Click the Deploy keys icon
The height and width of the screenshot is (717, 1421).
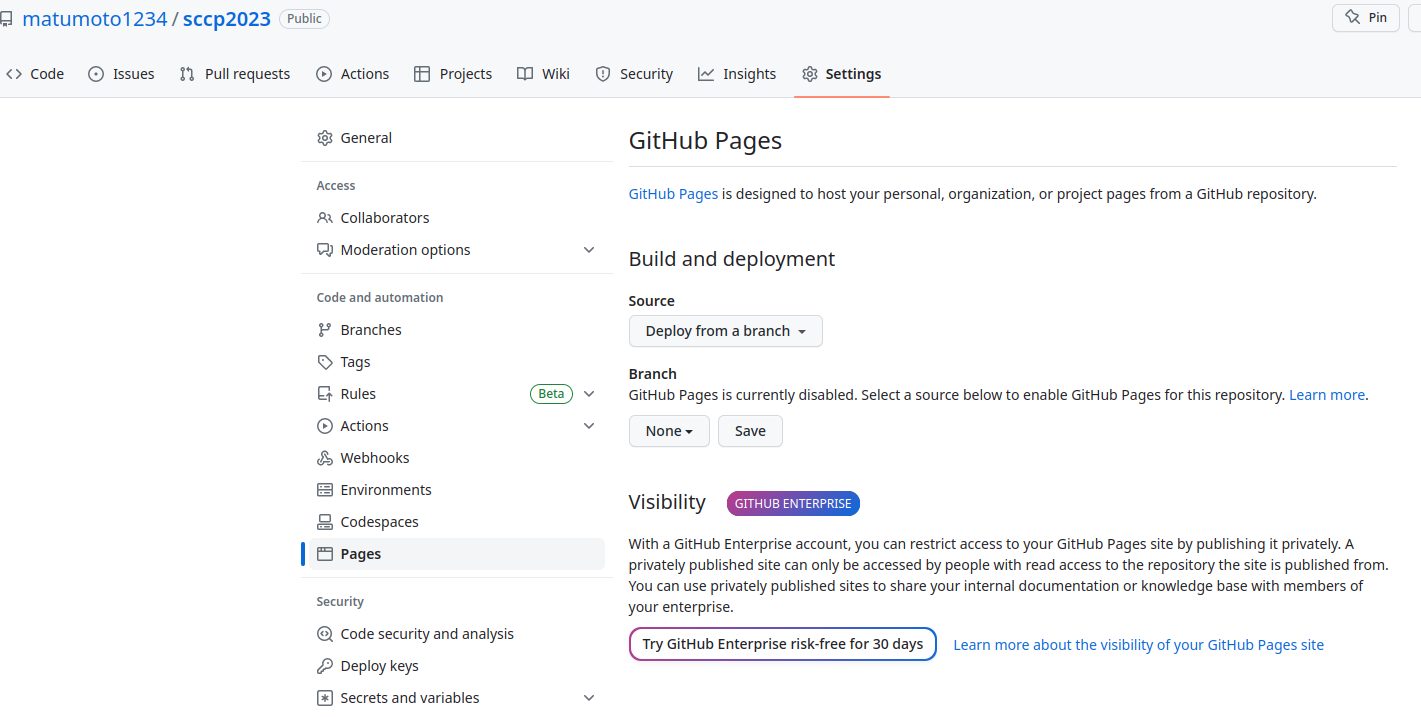tap(325, 665)
